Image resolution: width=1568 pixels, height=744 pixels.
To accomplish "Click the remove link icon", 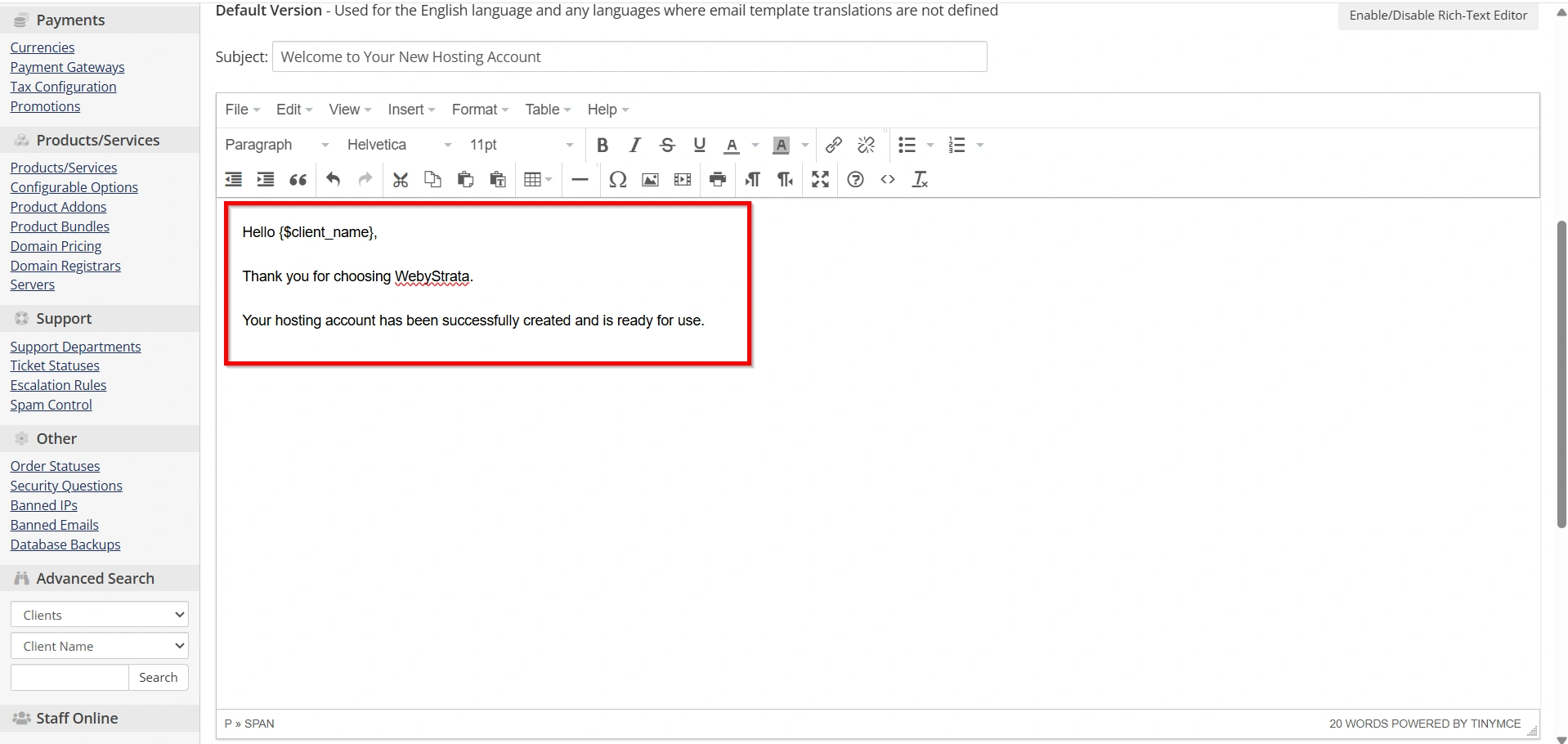I will (866, 146).
